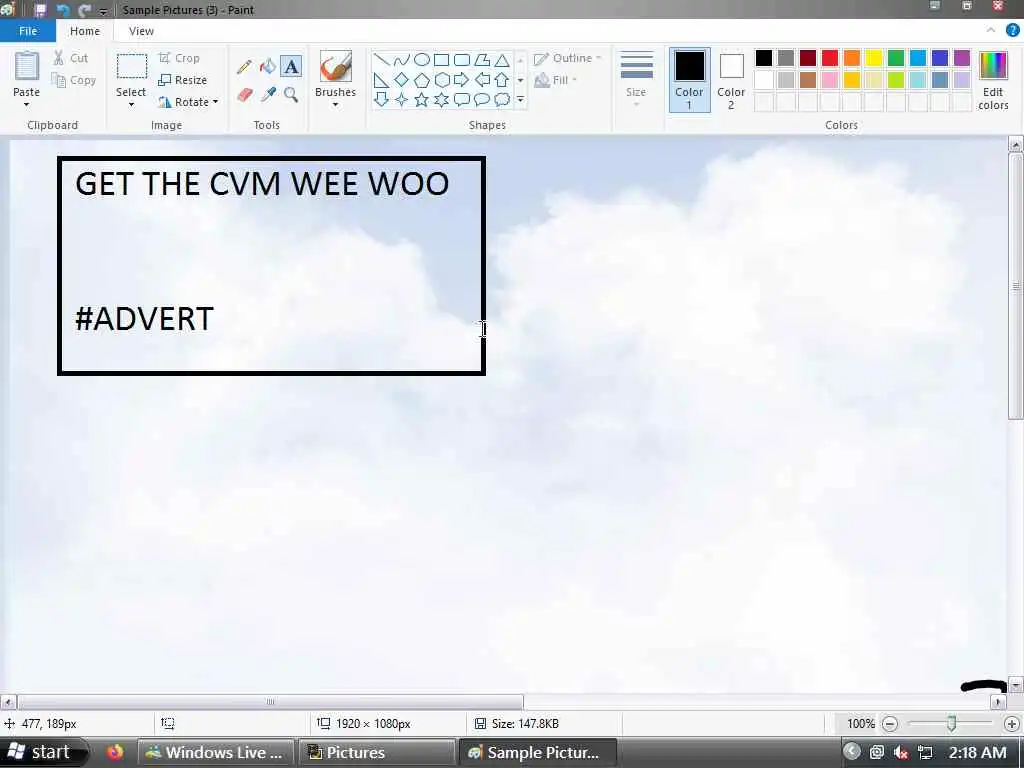The height and width of the screenshot is (768, 1024).
Task: Choose the Oval shape
Action: [x=422, y=60]
